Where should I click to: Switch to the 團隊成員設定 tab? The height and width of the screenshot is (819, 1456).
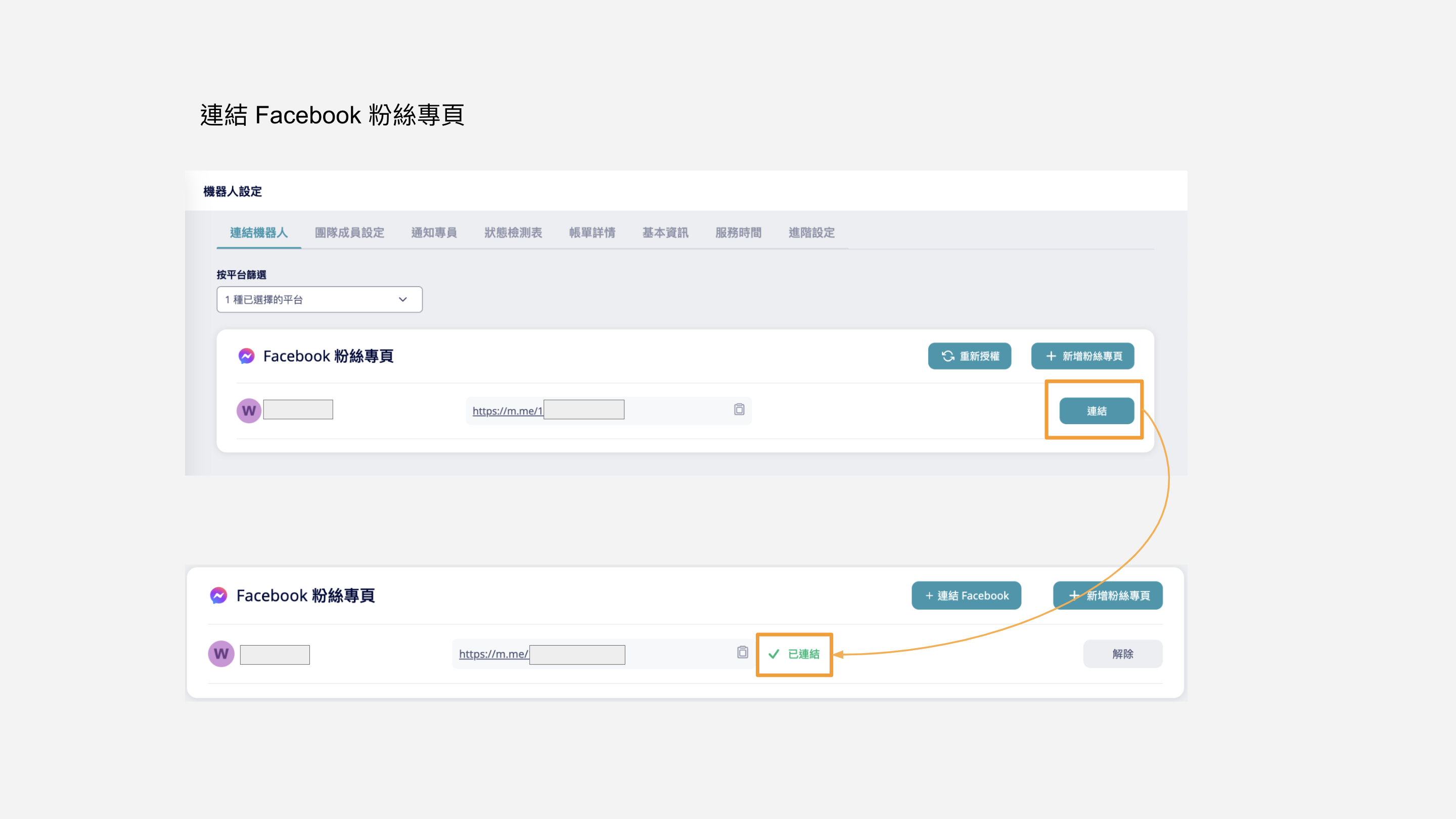click(x=349, y=233)
